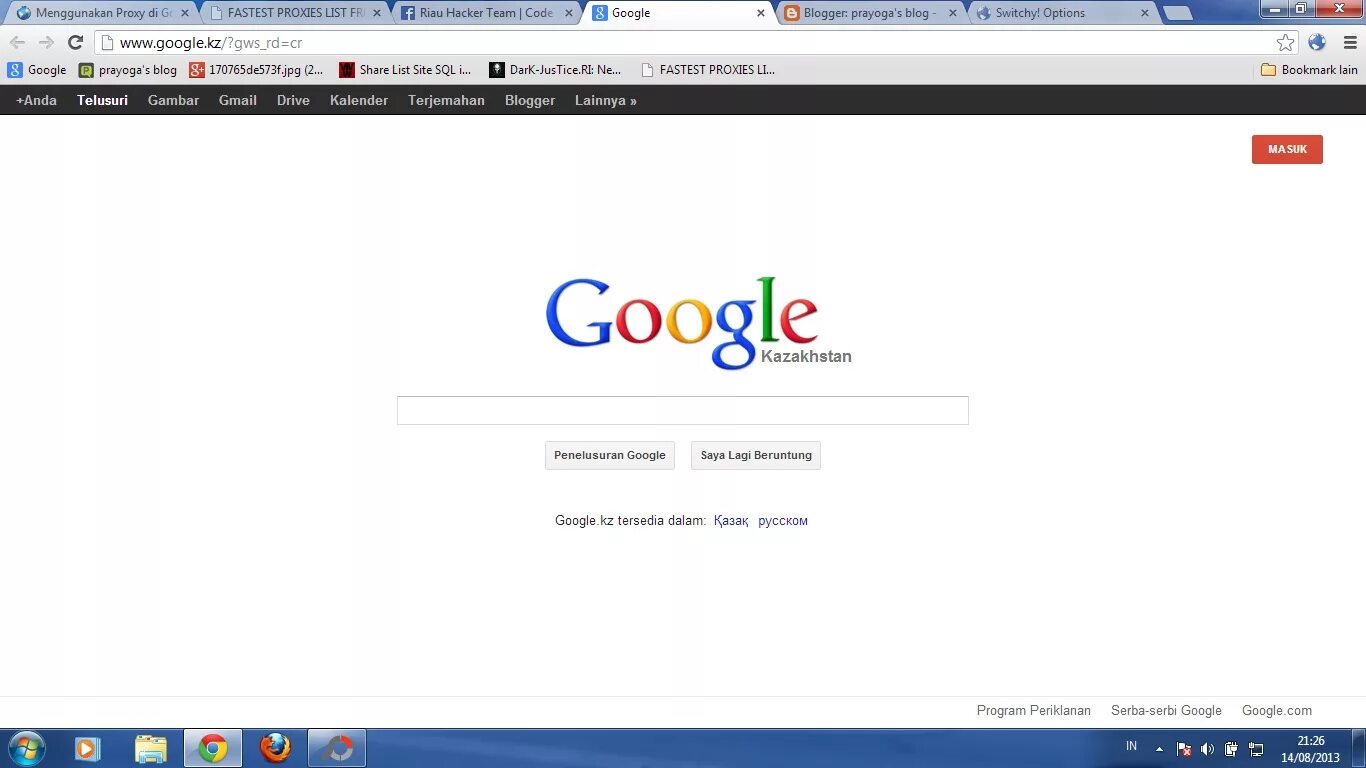Click the power plug battery tray icon
The width and height of the screenshot is (1366, 768).
click(1231, 748)
